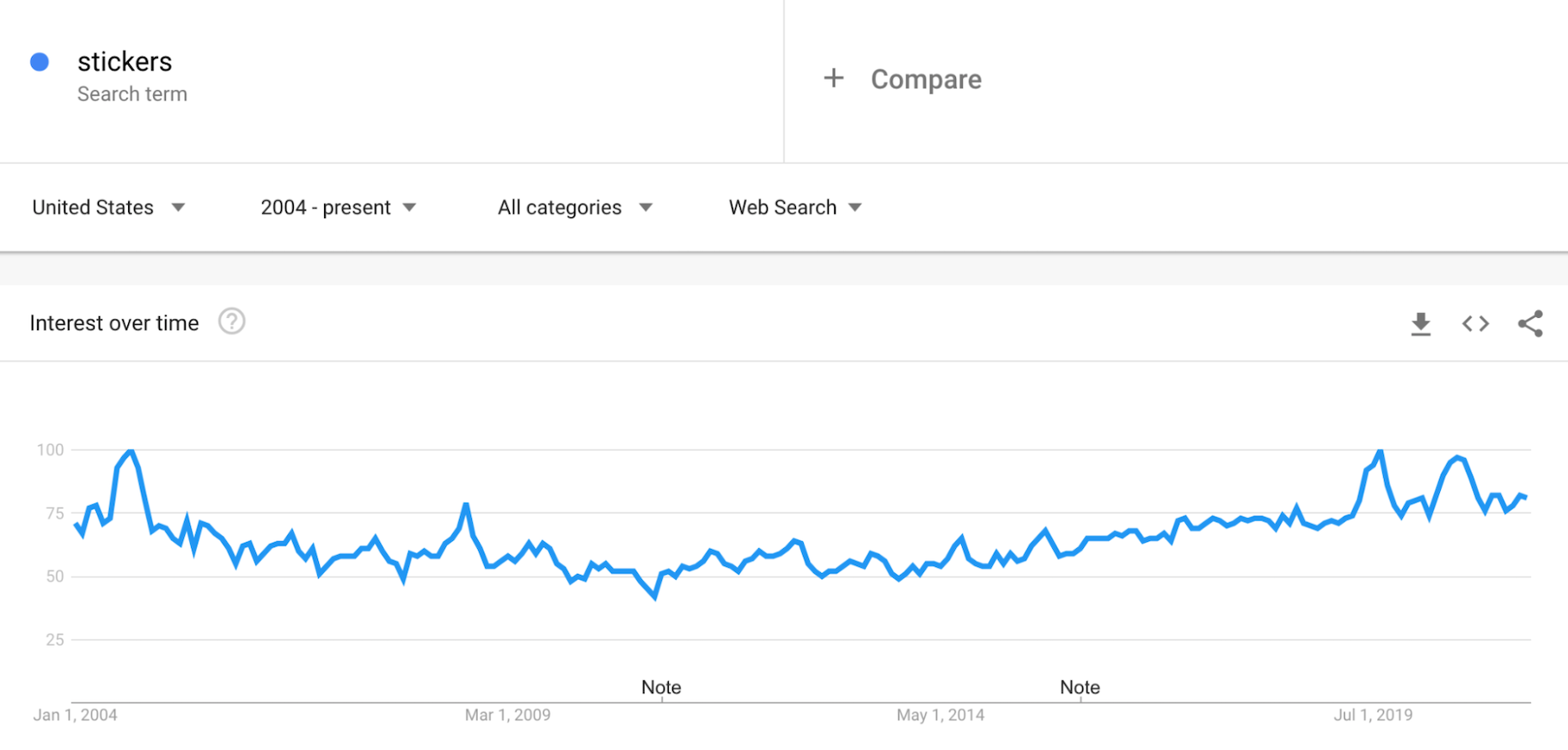
Task: Click the Note marker near 2016
Action: click(x=1080, y=687)
